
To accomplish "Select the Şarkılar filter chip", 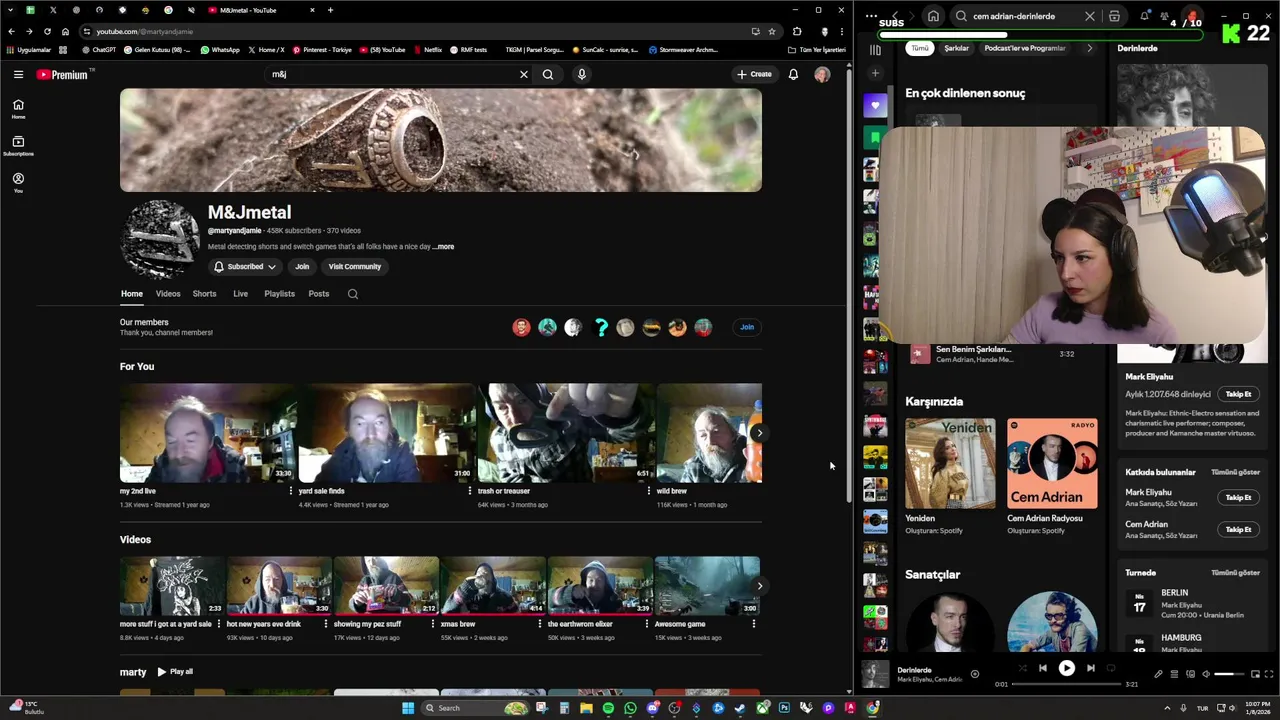I will (956, 48).
